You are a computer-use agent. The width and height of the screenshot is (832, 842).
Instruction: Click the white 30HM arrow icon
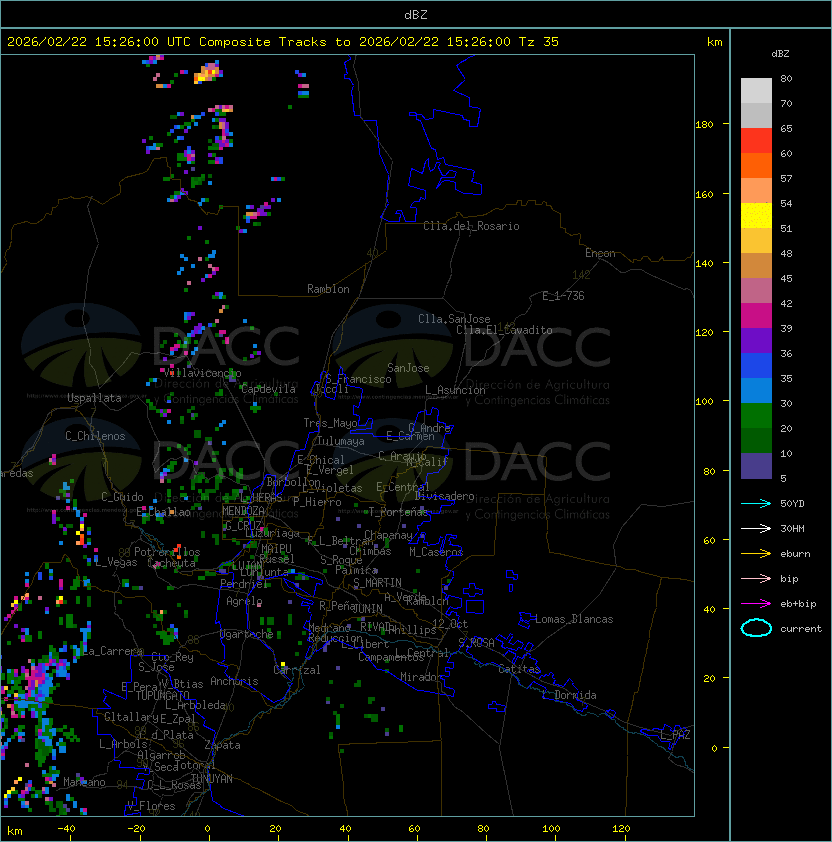pyautogui.click(x=756, y=528)
